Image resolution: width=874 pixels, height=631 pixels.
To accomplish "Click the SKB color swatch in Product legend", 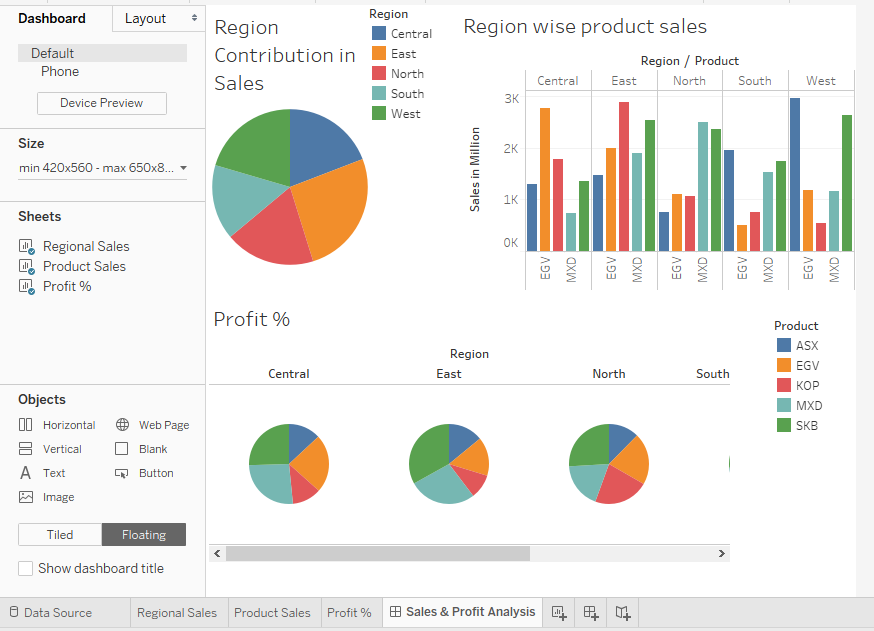I will click(784, 425).
